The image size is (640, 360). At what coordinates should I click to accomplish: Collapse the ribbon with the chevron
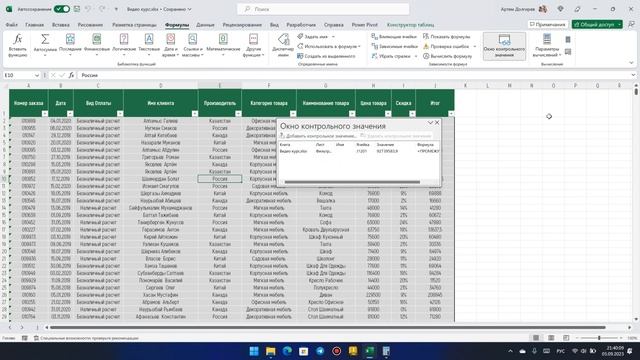pos(631,63)
